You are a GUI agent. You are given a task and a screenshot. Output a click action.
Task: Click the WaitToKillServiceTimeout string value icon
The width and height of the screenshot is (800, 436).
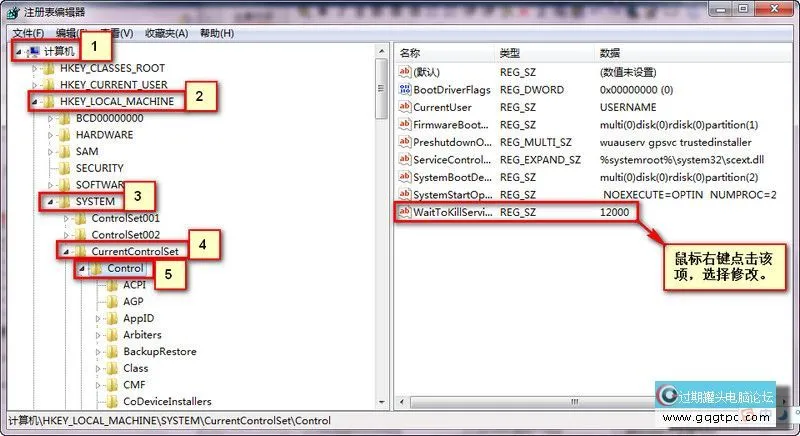click(405, 212)
